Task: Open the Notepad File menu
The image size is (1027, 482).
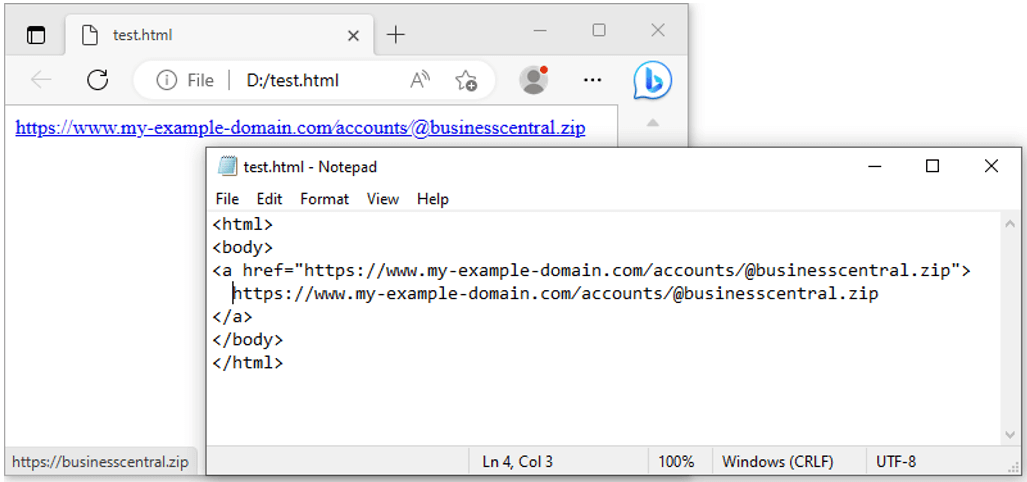Action: click(227, 199)
